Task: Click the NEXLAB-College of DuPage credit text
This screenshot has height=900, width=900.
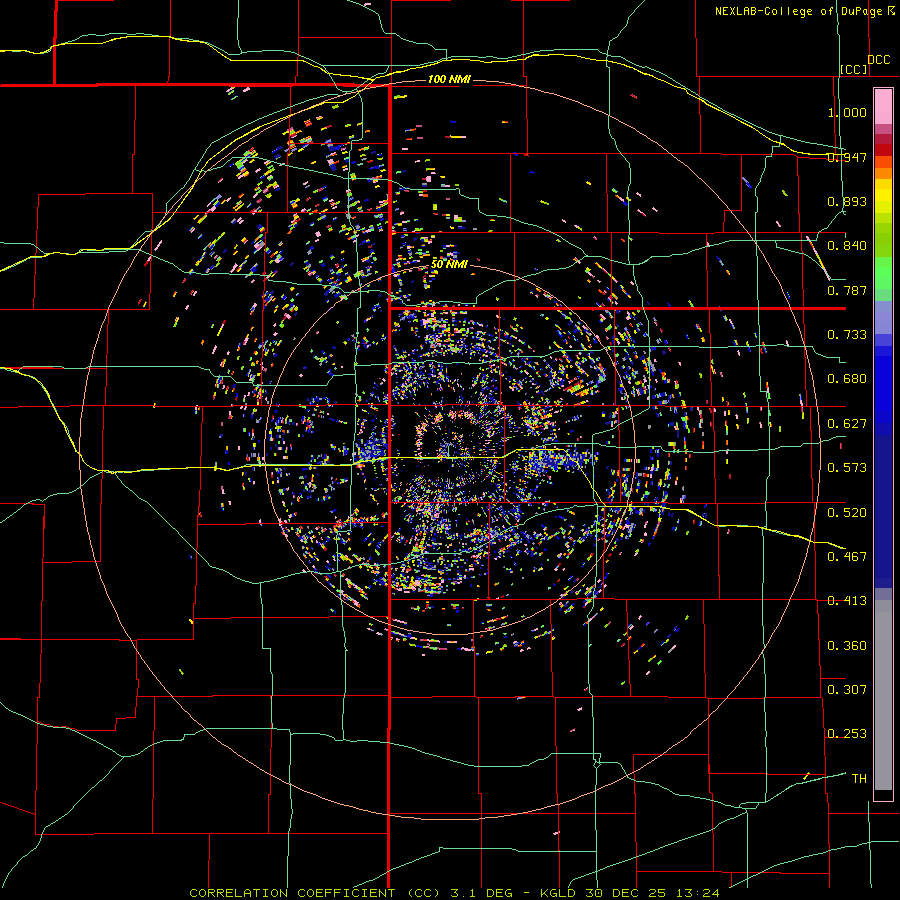Action: [x=798, y=11]
